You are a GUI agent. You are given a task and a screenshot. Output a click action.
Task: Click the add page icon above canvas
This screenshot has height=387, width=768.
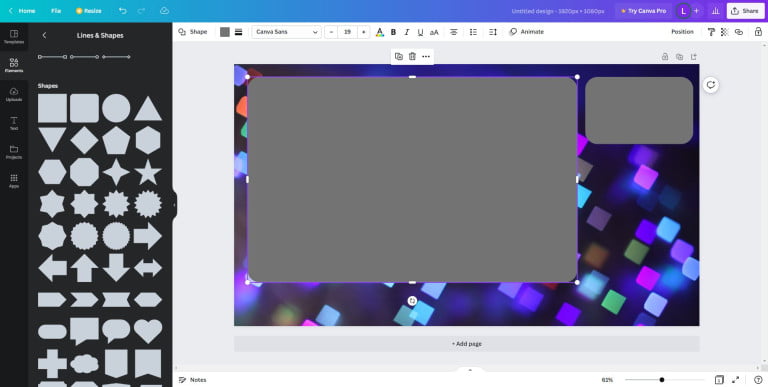point(694,57)
